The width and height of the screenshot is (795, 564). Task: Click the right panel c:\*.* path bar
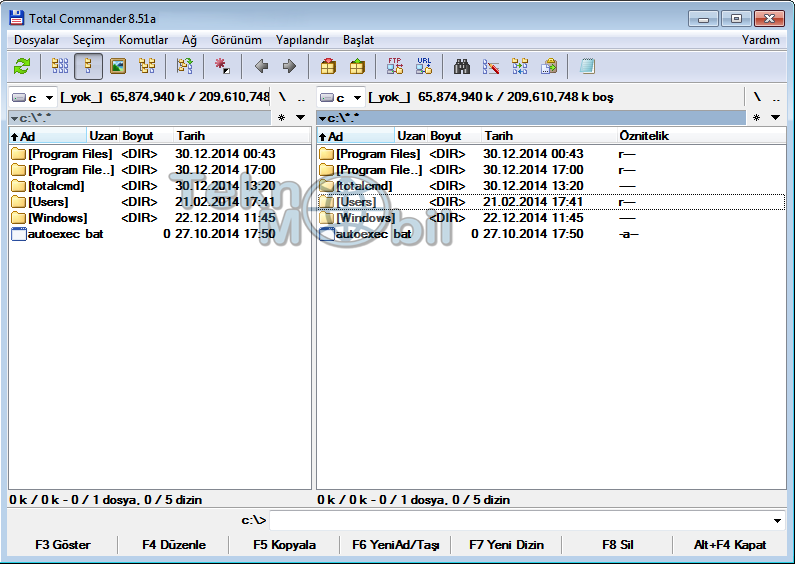click(x=531, y=118)
